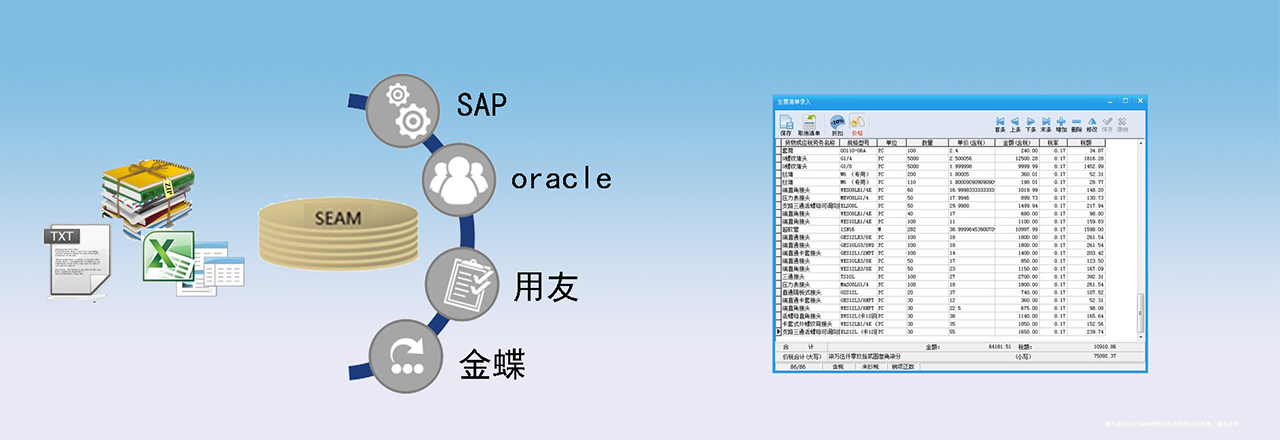Maximize the 发票清单录入 window
The image size is (1280, 440).
click(1125, 101)
